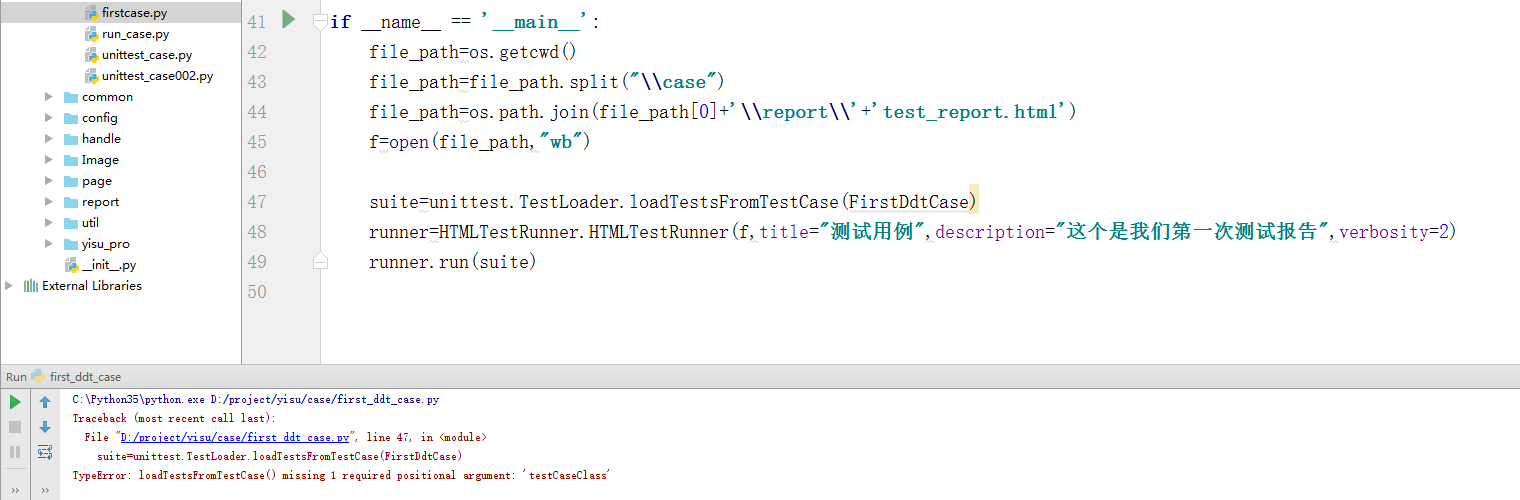Screen dimensions: 1520x500
Task: Toggle soft-wrap in Run console
Action: (45, 452)
